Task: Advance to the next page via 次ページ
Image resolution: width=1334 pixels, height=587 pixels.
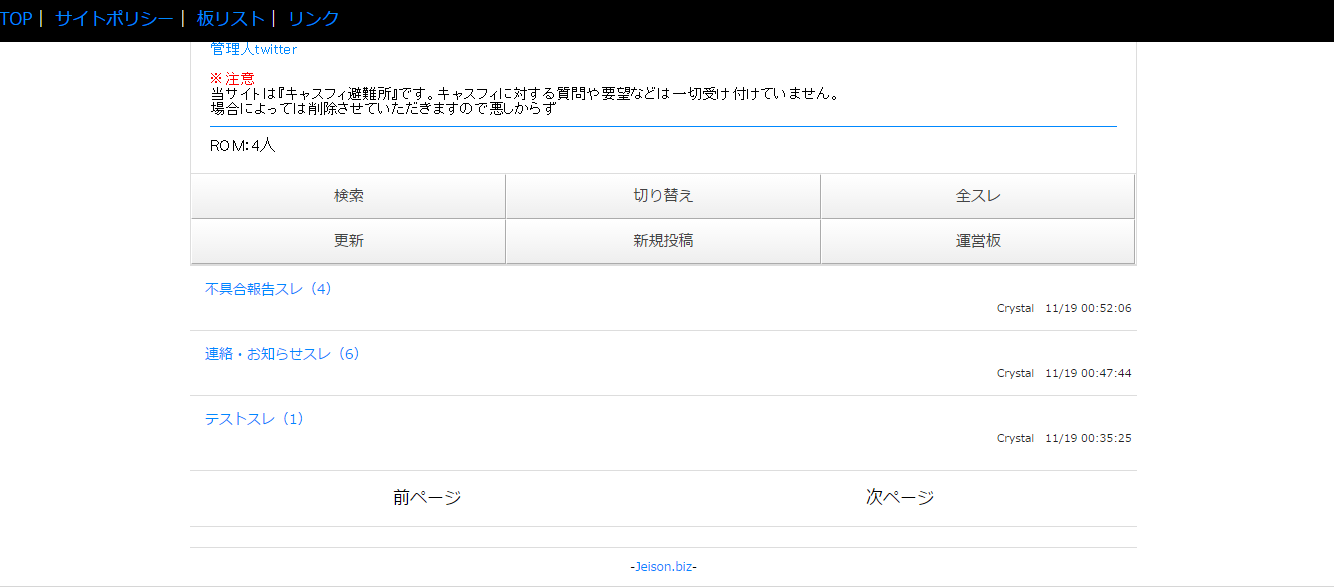Action: coord(900,497)
